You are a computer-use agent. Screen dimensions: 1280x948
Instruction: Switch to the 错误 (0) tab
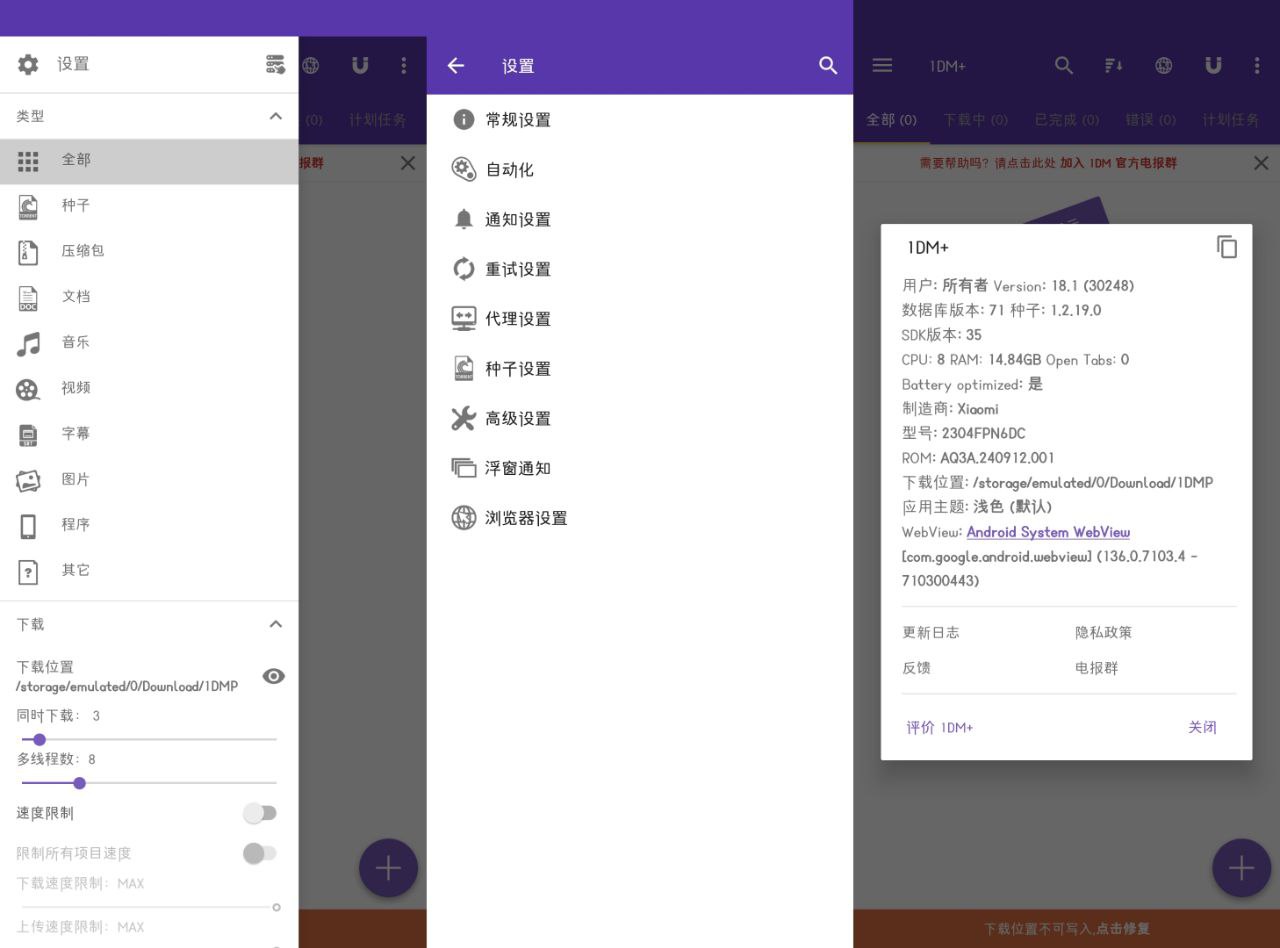pos(1150,120)
